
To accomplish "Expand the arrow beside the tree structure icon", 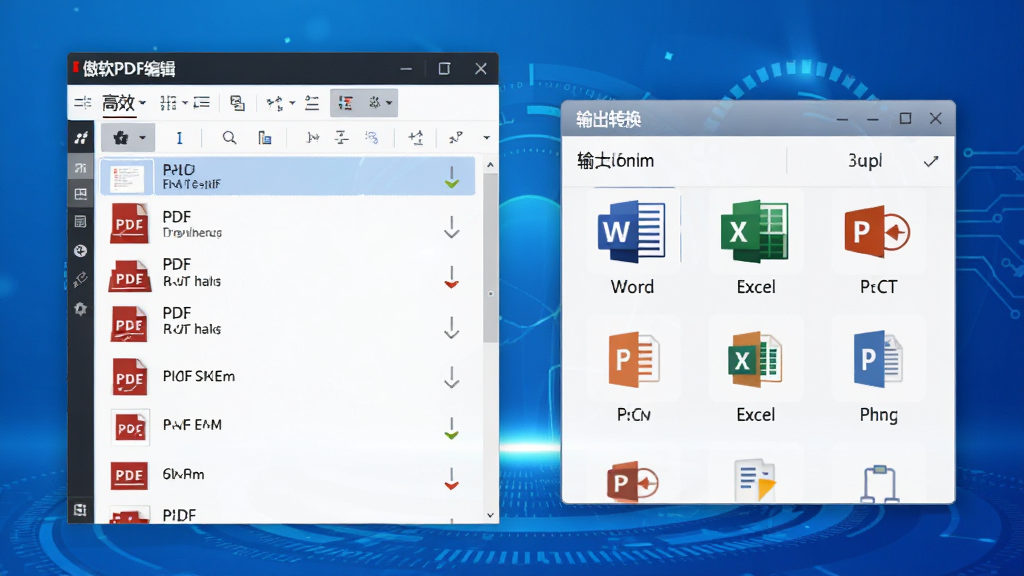I will click(x=292, y=103).
